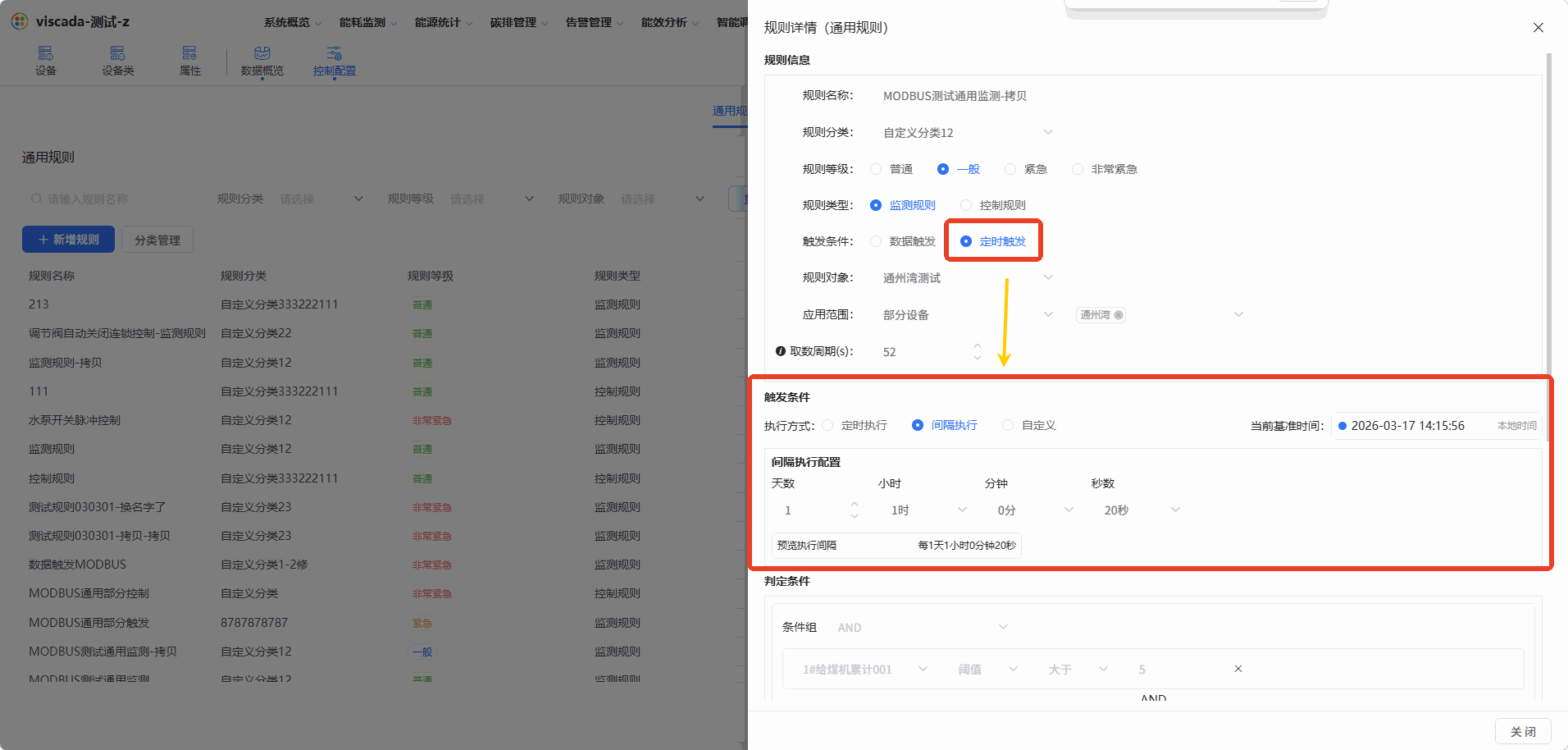
Task: Click the 关闭 button
Action: (1523, 731)
